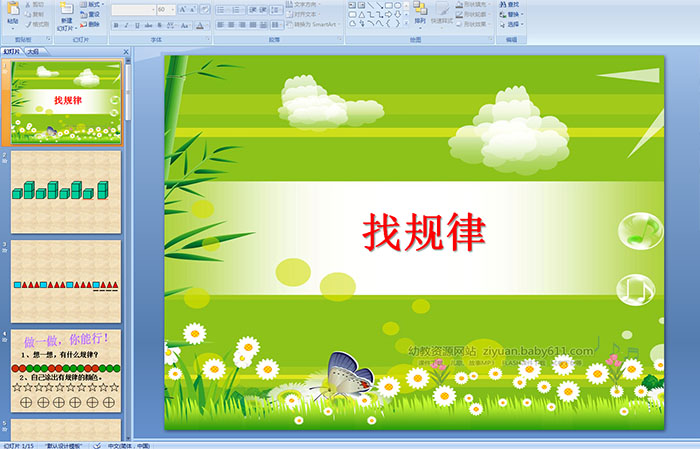The height and width of the screenshot is (449, 700).
Task: Select the Right Arrow block shape
Action: pos(388,14)
